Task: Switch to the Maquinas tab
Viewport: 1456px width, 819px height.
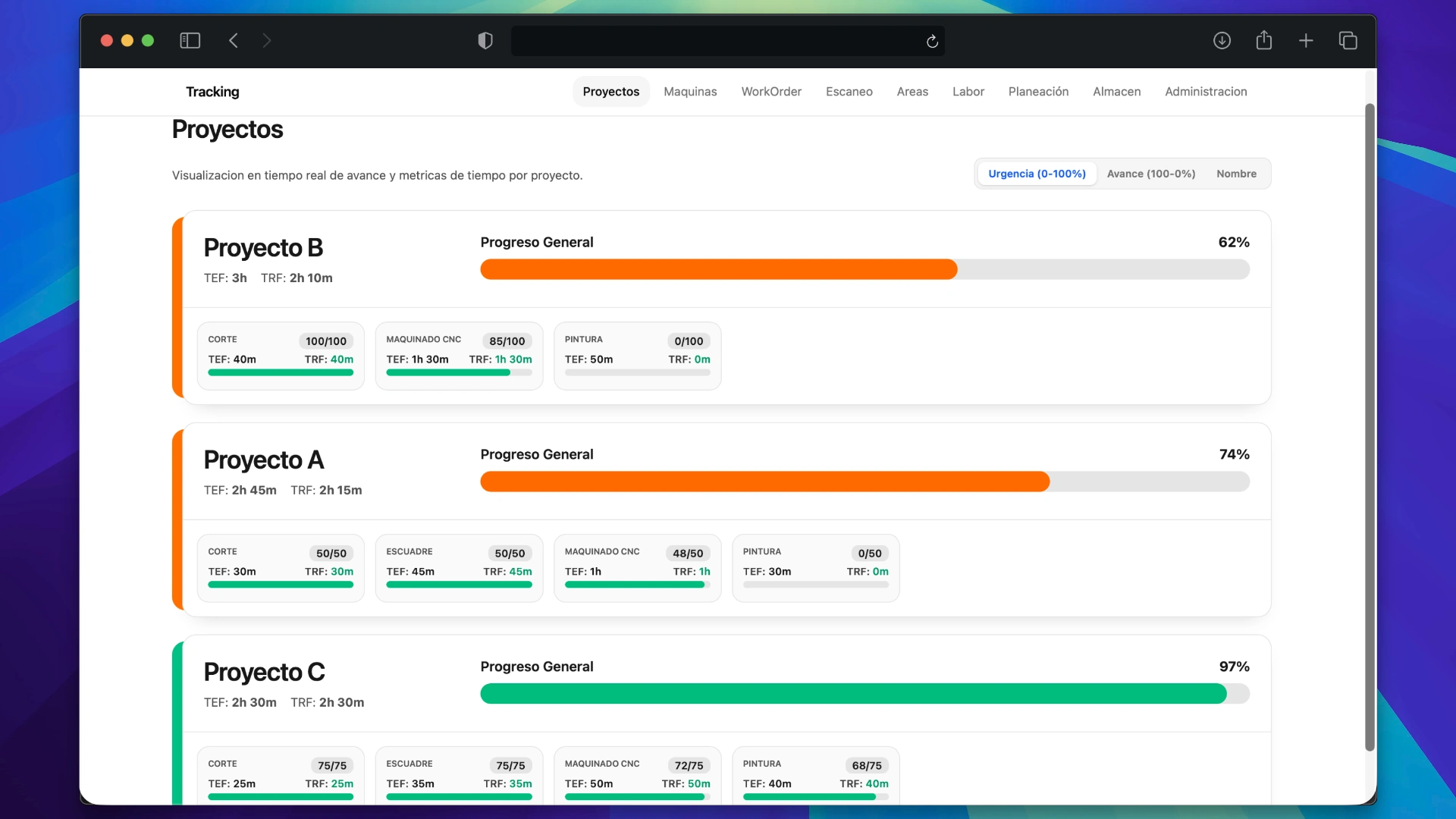Action: point(690,91)
